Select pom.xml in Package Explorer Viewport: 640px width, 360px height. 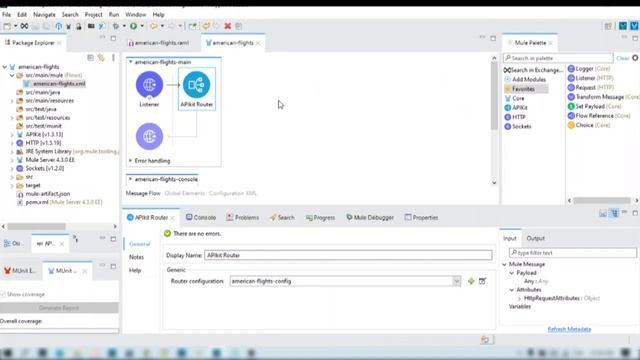(x=59, y=202)
